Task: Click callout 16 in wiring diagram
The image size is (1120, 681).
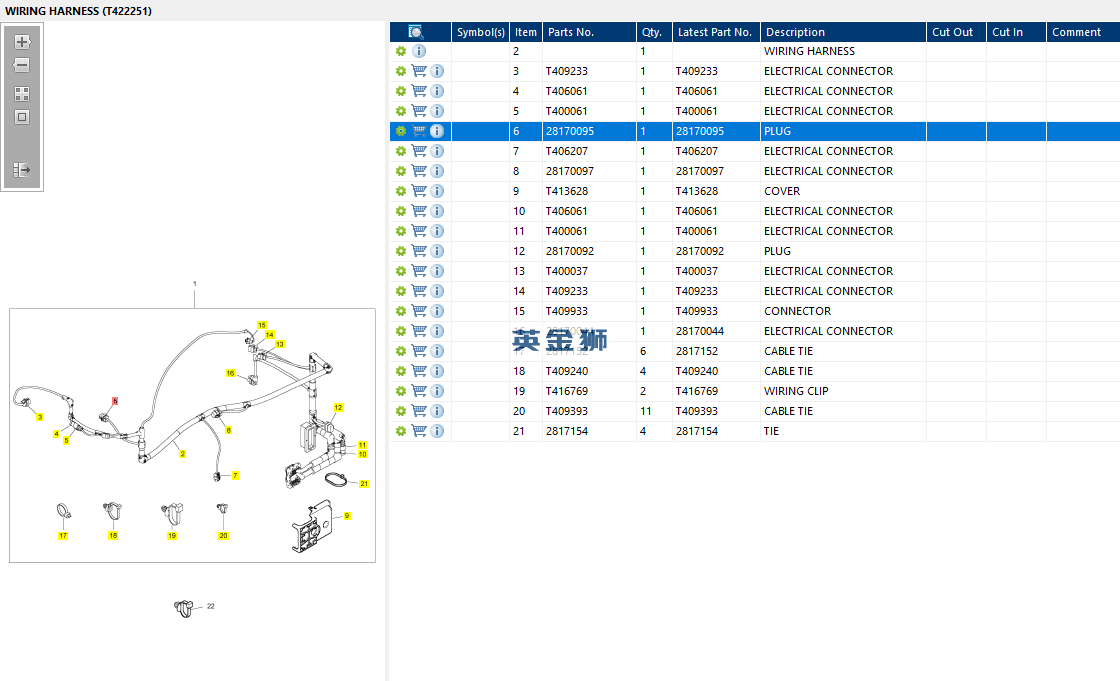Action: coord(230,373)
